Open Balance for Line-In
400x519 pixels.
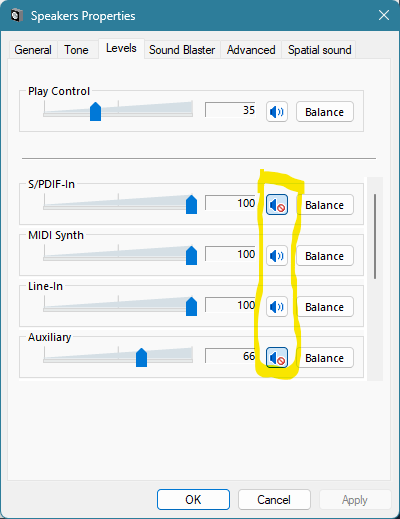coord(325,307)
